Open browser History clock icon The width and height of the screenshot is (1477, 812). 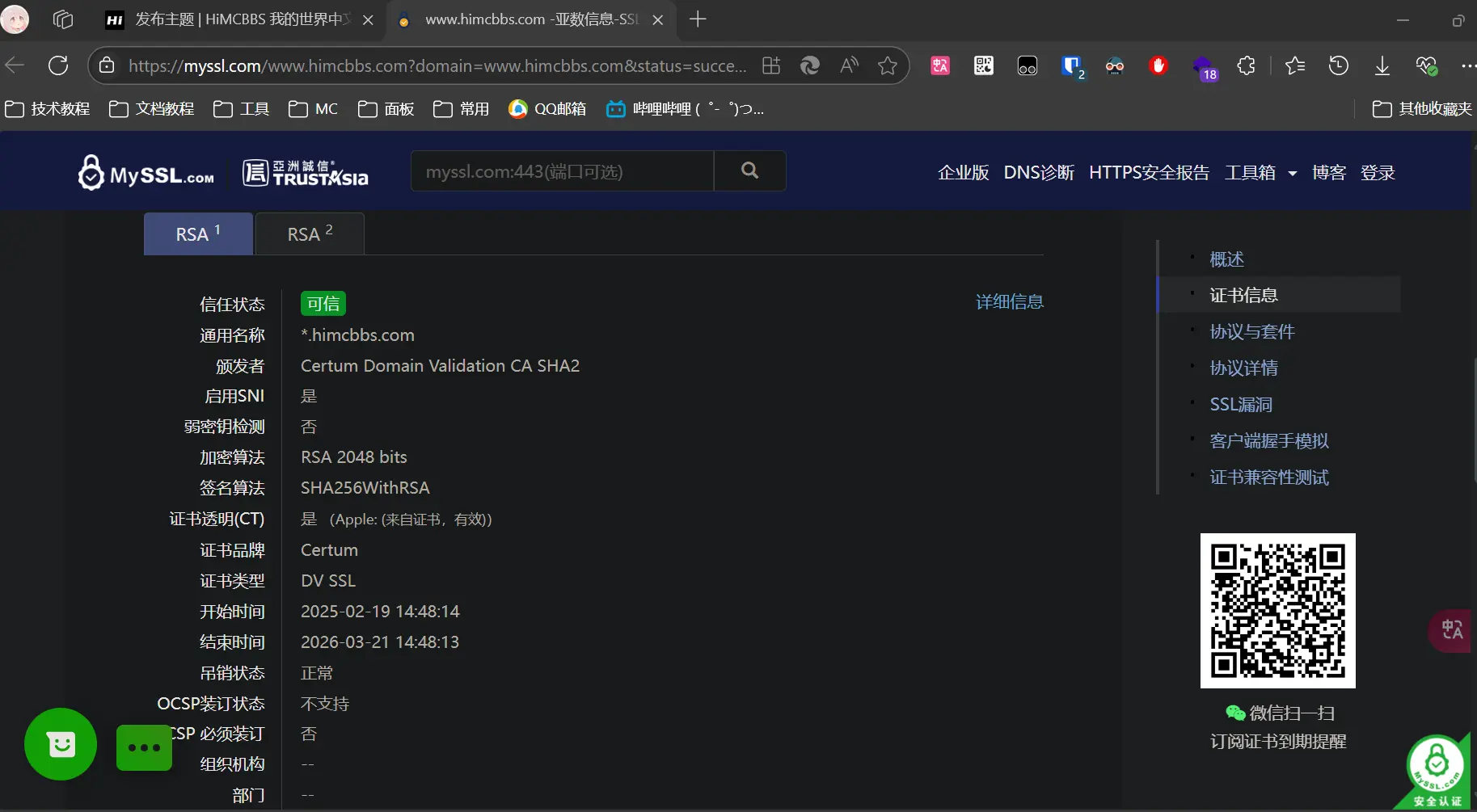(x=1339, y=65)
